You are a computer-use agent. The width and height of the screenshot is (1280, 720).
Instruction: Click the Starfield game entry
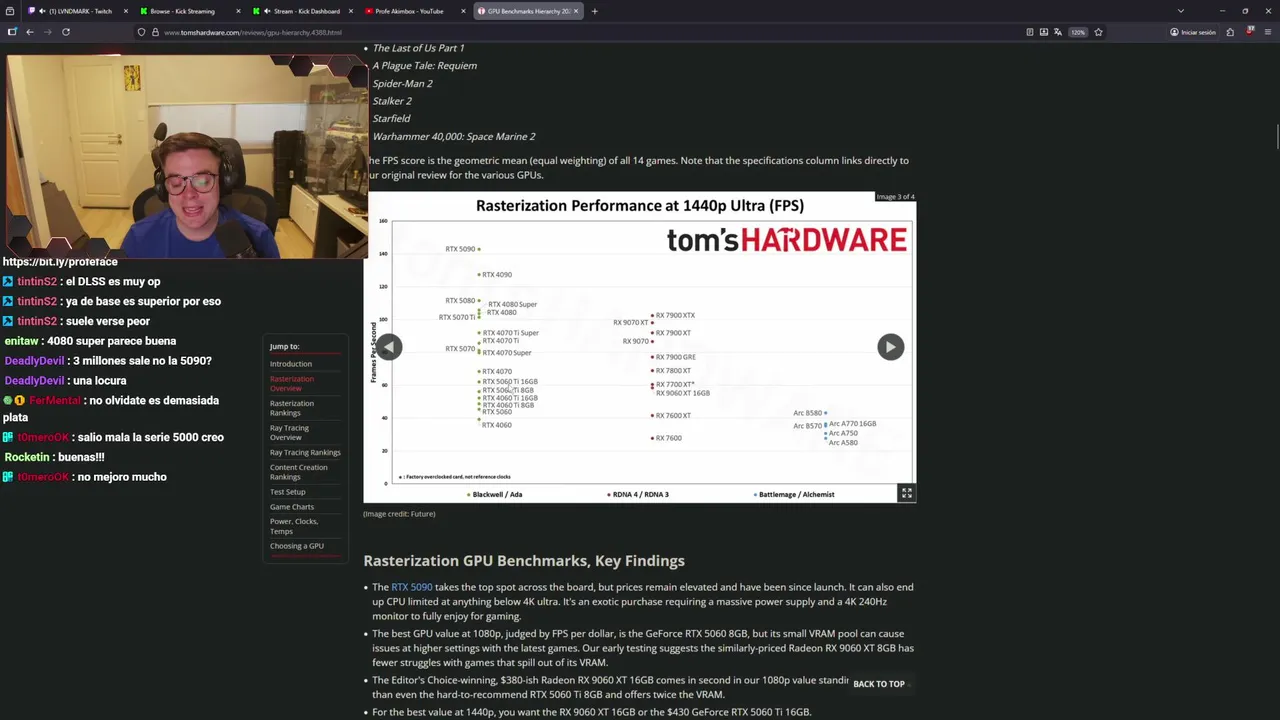(x=391, y=118)
